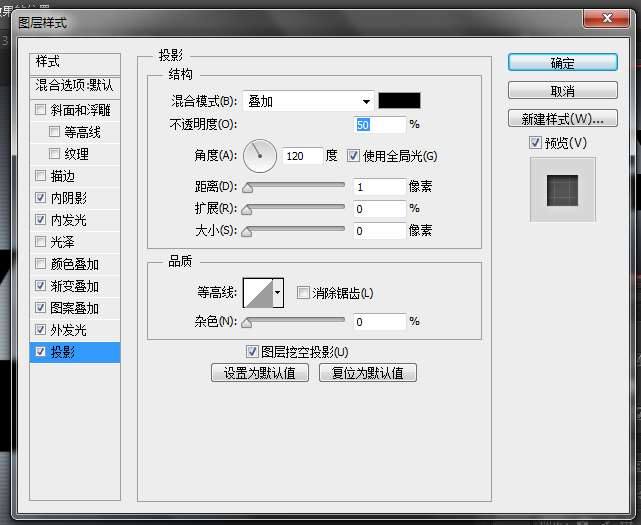The height and width of the screenshot is (525, 641).
Task: Click the 角度 angle dial
Action: 260,156
